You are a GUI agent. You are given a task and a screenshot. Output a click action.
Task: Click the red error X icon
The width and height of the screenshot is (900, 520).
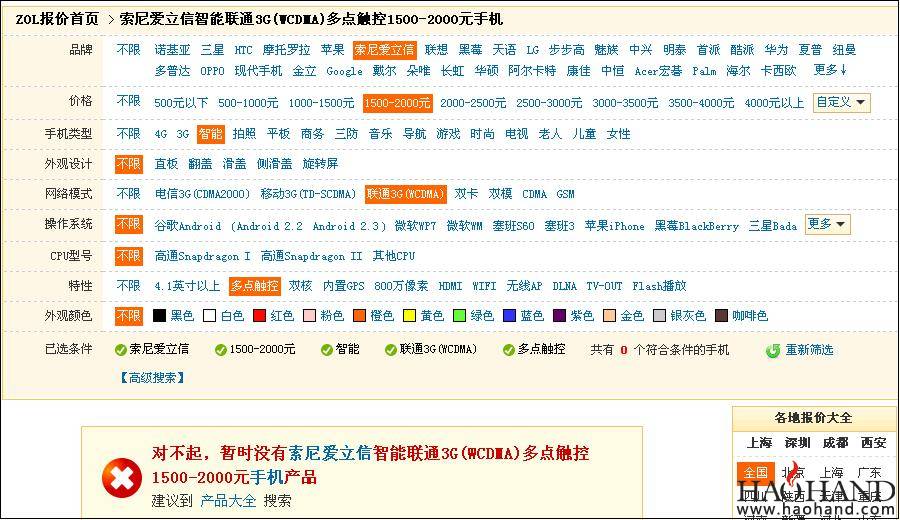point(122,478)
